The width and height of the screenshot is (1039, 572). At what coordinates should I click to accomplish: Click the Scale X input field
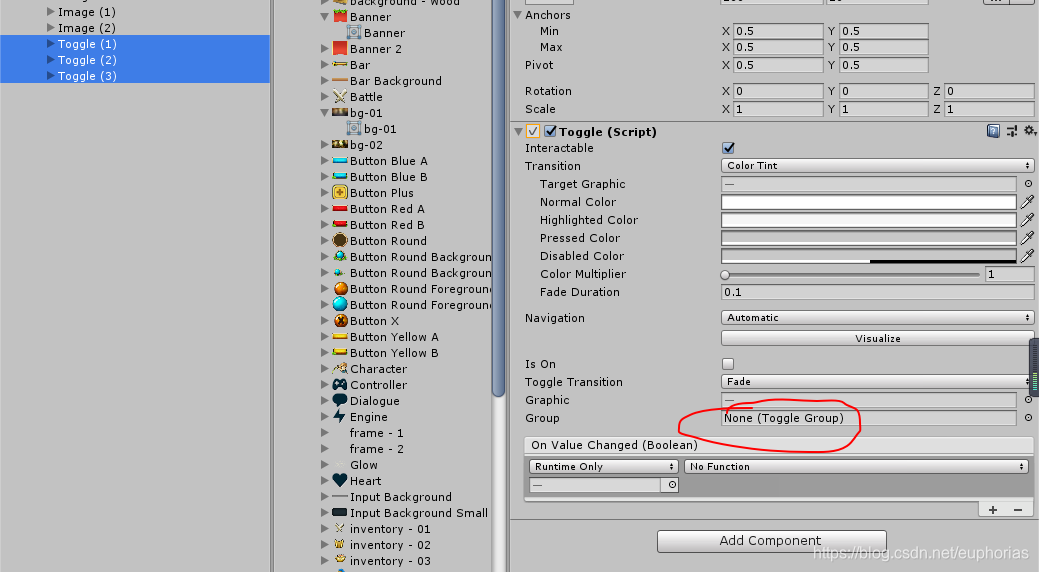[x=777, y=109]
